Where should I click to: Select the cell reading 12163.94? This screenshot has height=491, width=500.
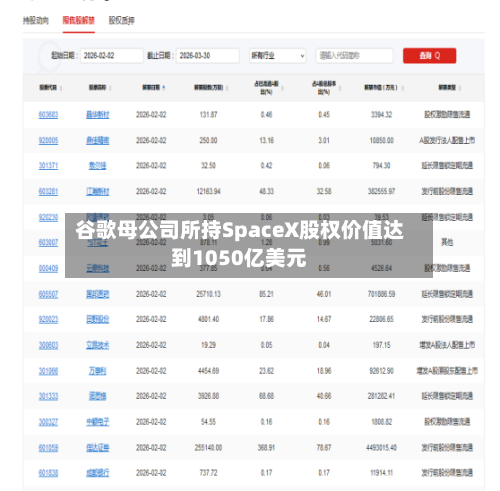click(208, 192)
